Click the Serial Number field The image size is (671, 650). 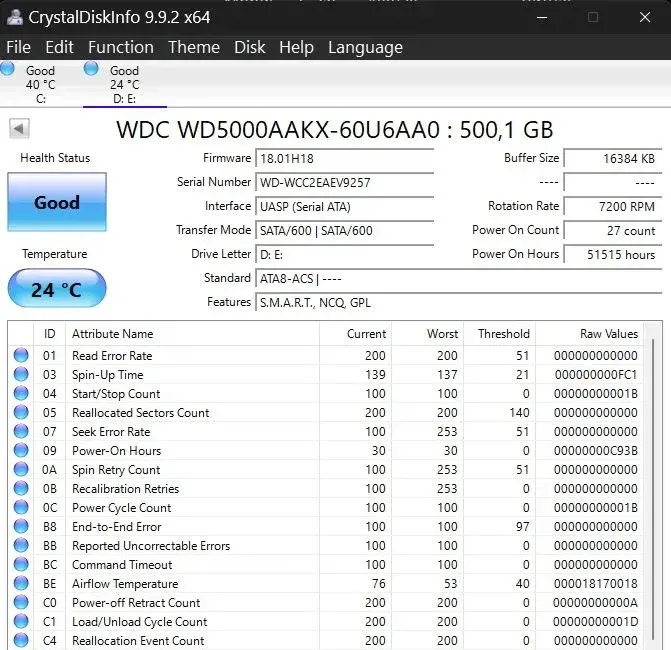tap(344, 183)
